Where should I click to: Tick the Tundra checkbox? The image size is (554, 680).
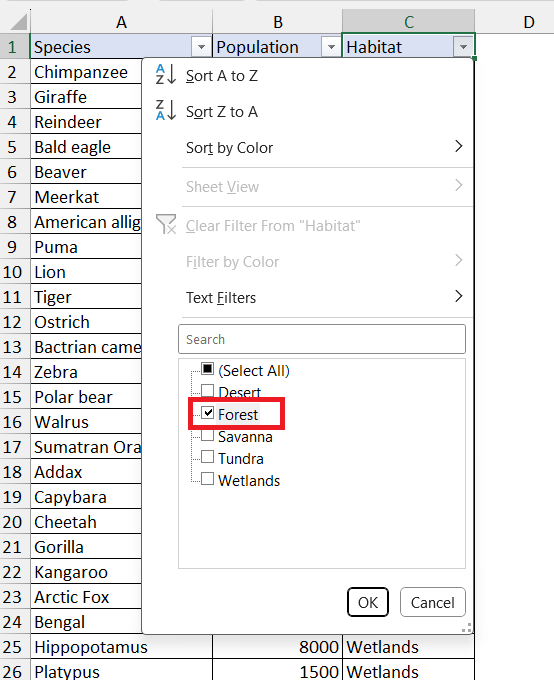click(x=208, y=457)
